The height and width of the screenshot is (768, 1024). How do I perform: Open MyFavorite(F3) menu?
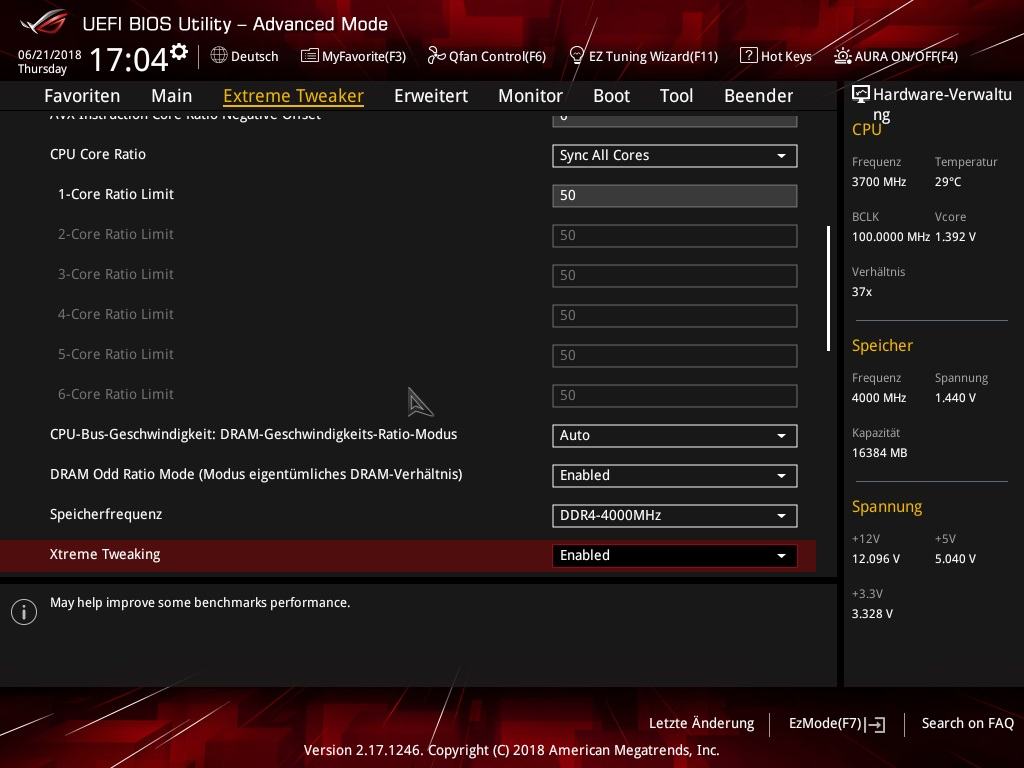click(x=353, y=56)
